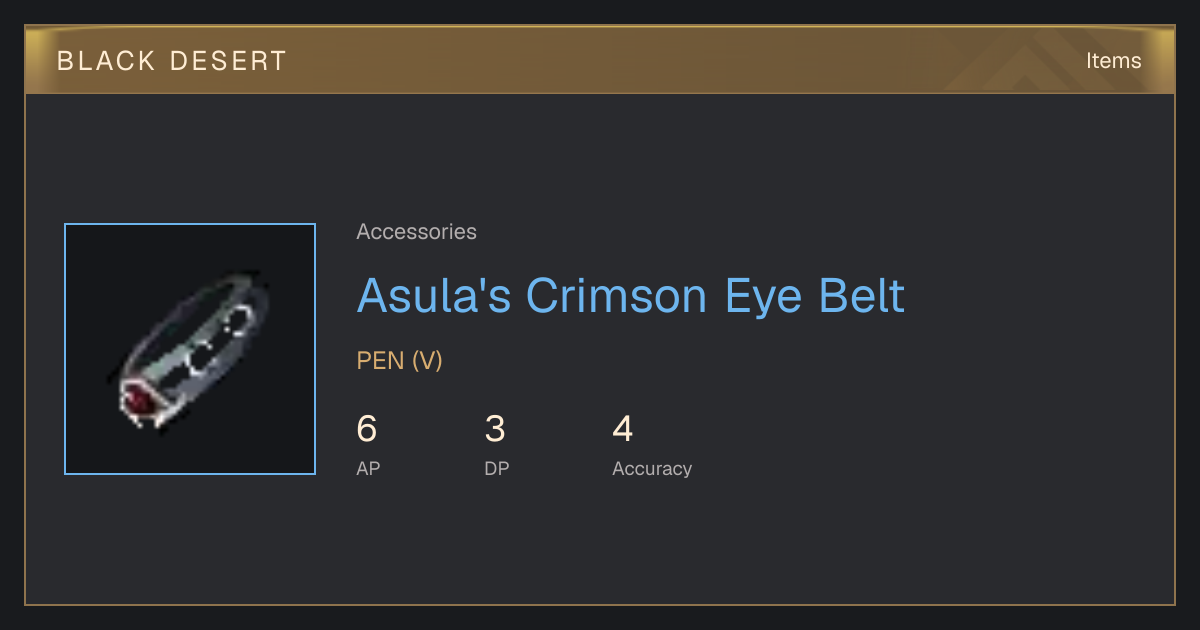
Task: Click the Accuracy value 4
Action: (623, 429)
